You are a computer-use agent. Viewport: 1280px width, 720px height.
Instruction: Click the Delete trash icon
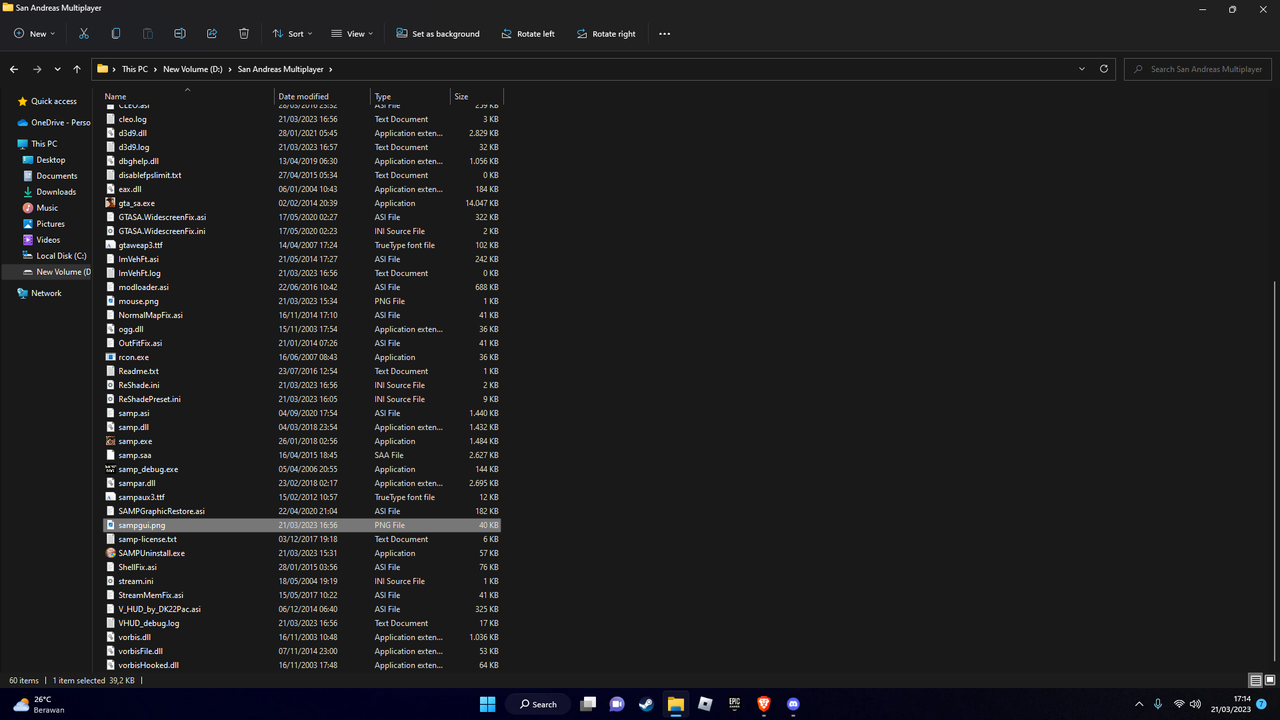pos(244,33)
